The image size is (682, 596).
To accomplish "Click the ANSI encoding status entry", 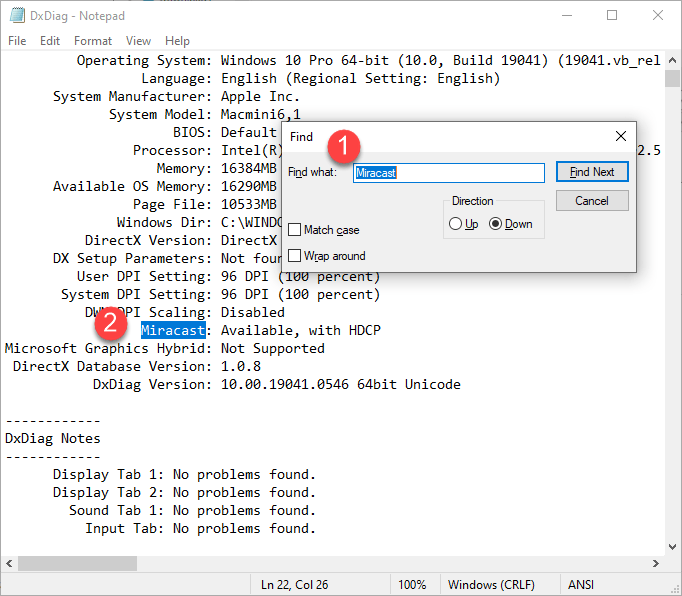I will click(x=581, y=585).
